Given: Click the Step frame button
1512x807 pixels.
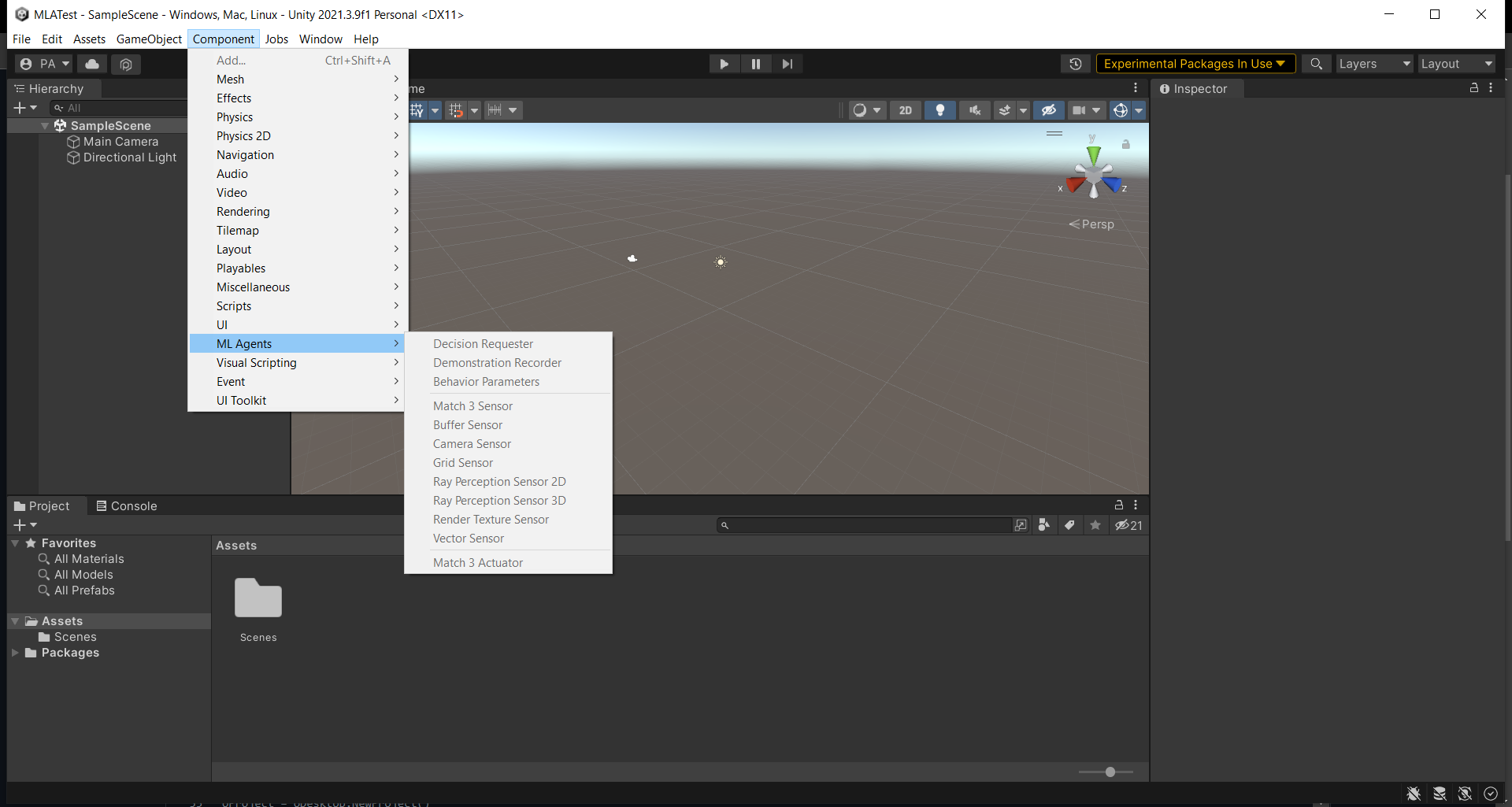Looking at the screenshot, I should pyautogui.click(x=787, y=64).
